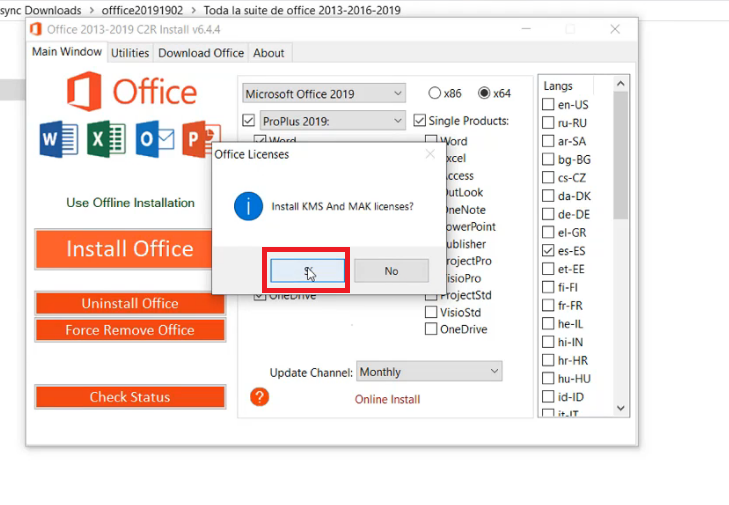
Task: Click the Install Office button
Action: pos(124,249)
